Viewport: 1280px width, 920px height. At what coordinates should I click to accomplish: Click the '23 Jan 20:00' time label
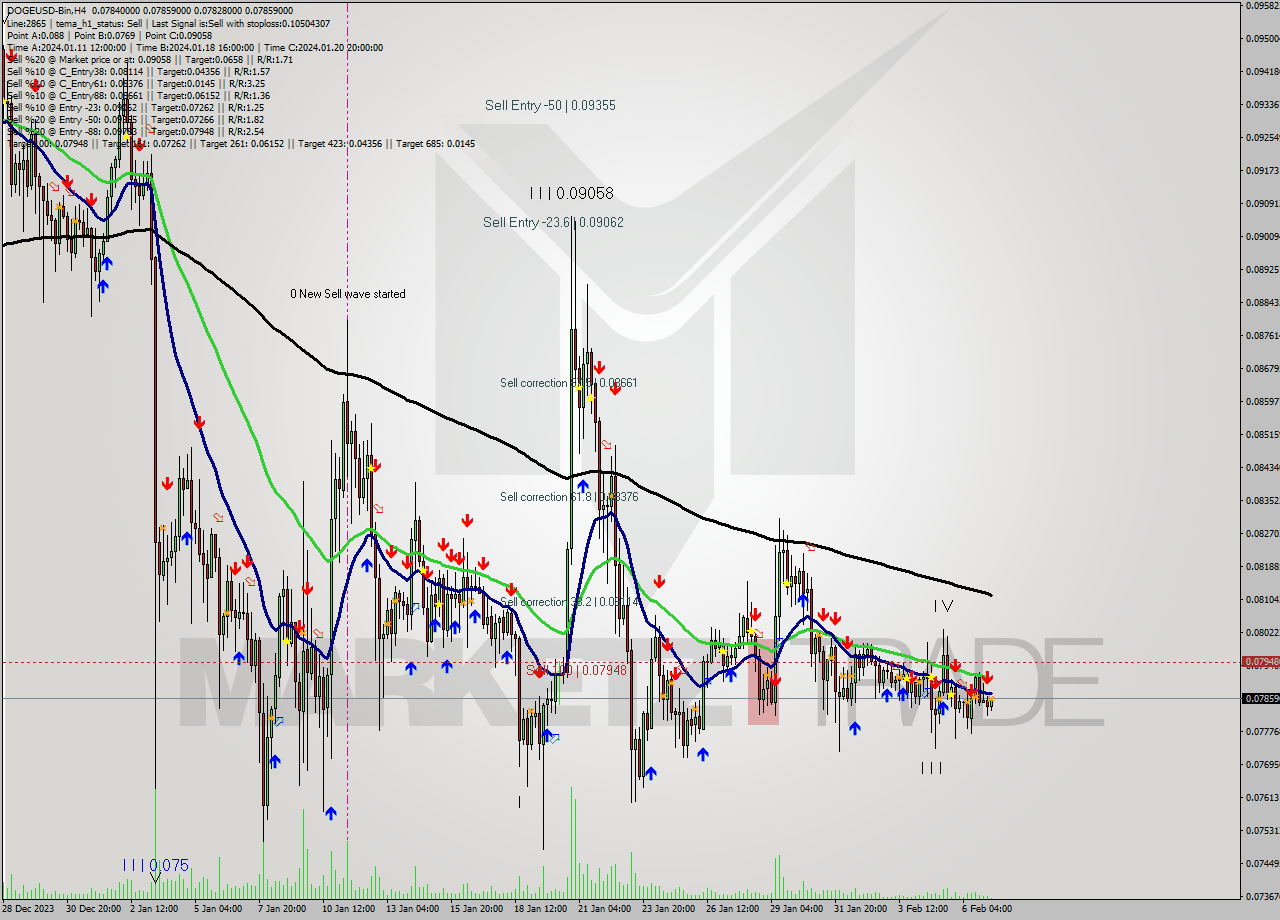point(668,908)
